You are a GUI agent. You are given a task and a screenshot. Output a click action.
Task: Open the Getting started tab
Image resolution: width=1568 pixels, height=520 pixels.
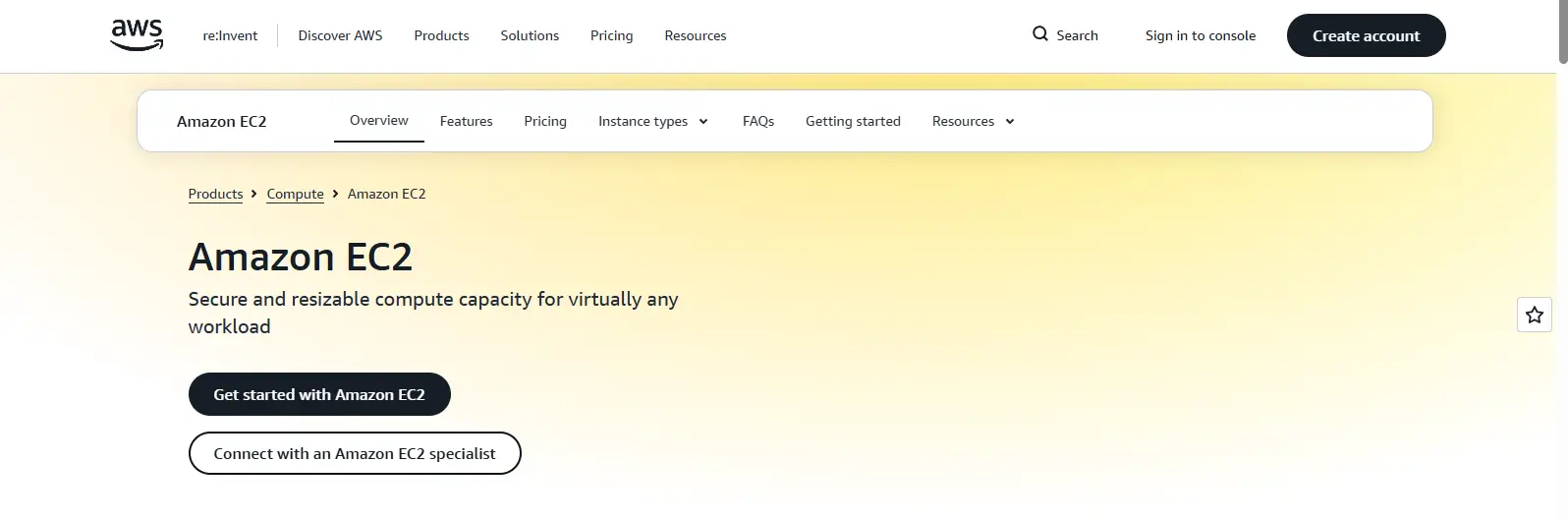(x=853, y=122)
